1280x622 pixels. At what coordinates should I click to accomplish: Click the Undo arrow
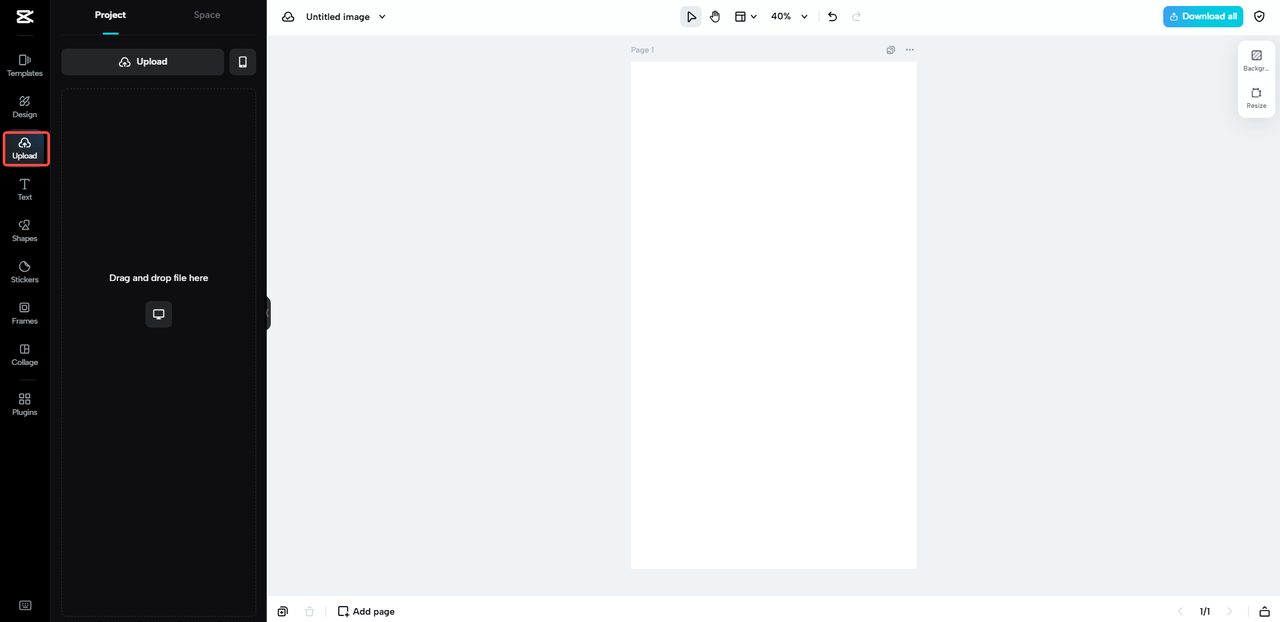tap(832, 16)
